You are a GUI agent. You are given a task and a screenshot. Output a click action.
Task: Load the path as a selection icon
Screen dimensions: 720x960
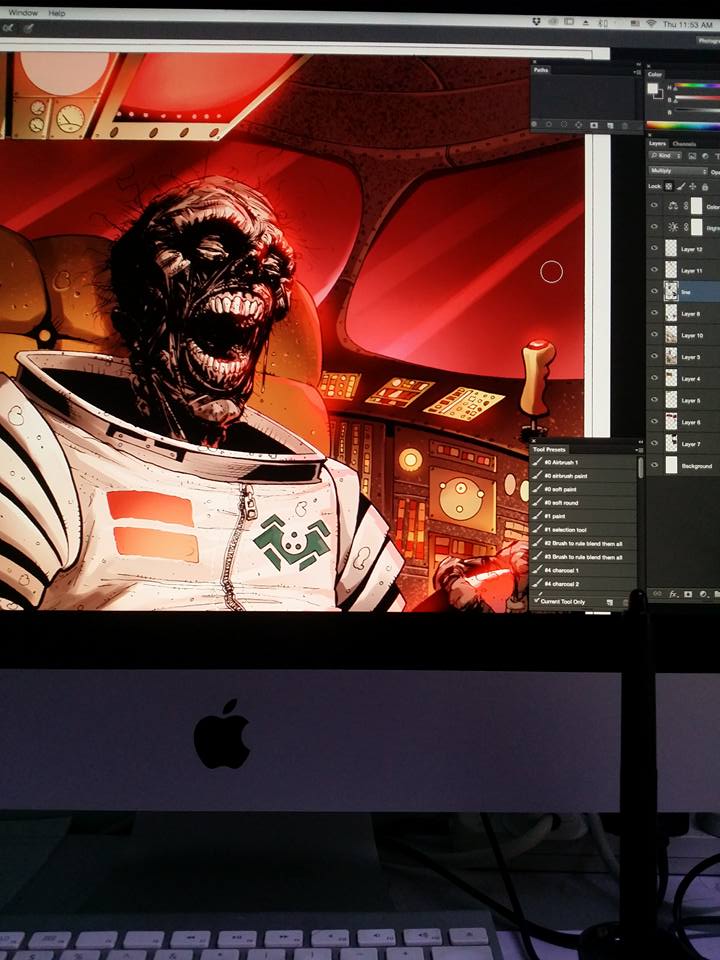pos(564,124)
